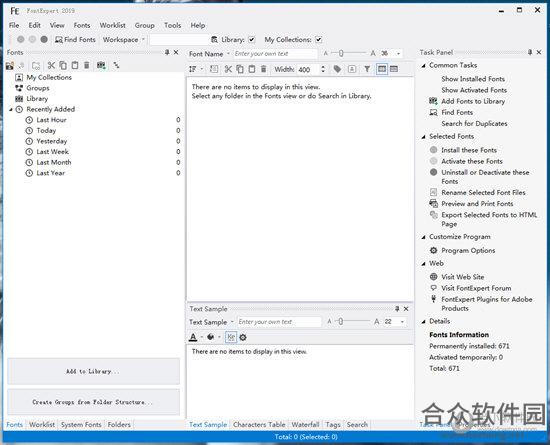Click Search for Duplicates link

[x=474, y=123]
